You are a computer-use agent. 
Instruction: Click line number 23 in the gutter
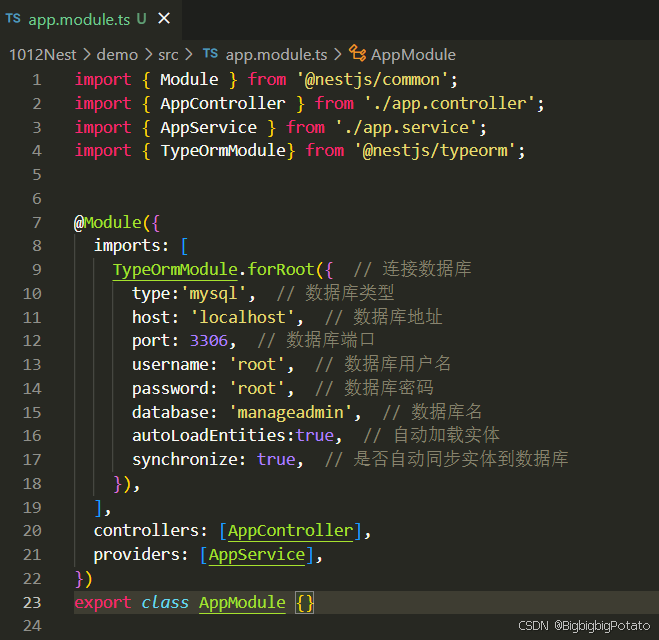pos(32,603)
